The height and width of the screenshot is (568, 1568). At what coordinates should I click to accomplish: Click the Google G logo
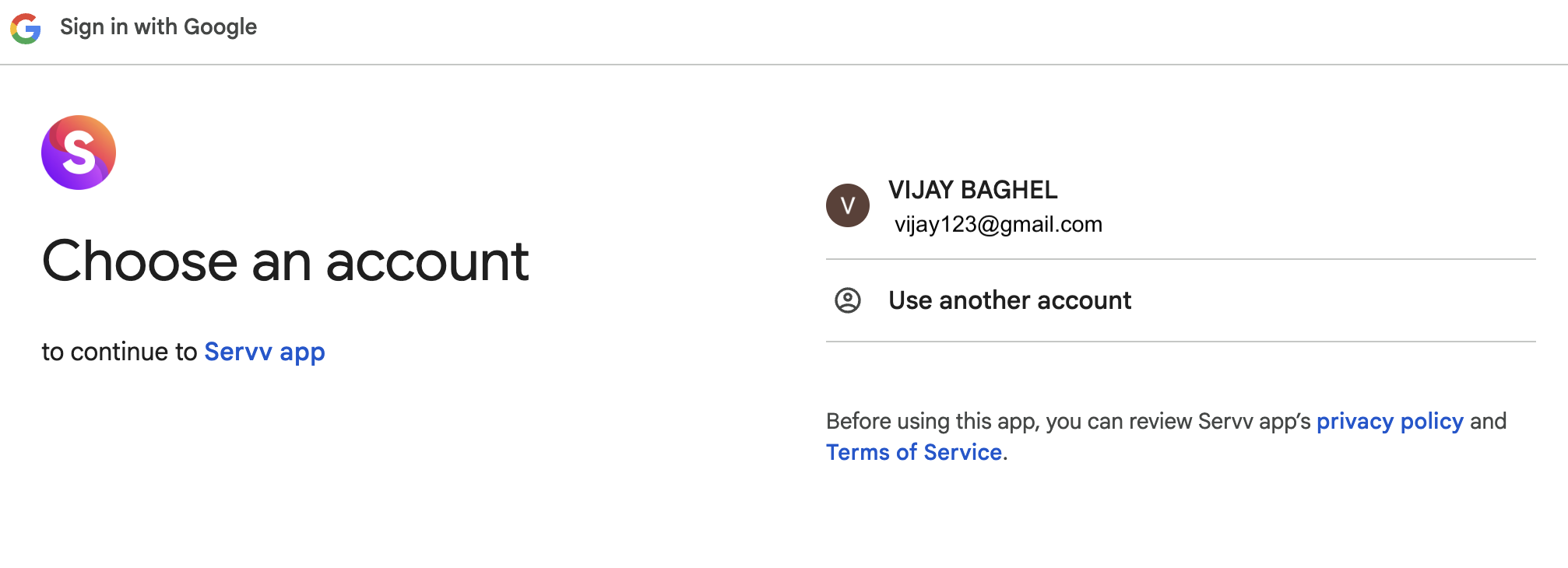click(x=26, y=29)
